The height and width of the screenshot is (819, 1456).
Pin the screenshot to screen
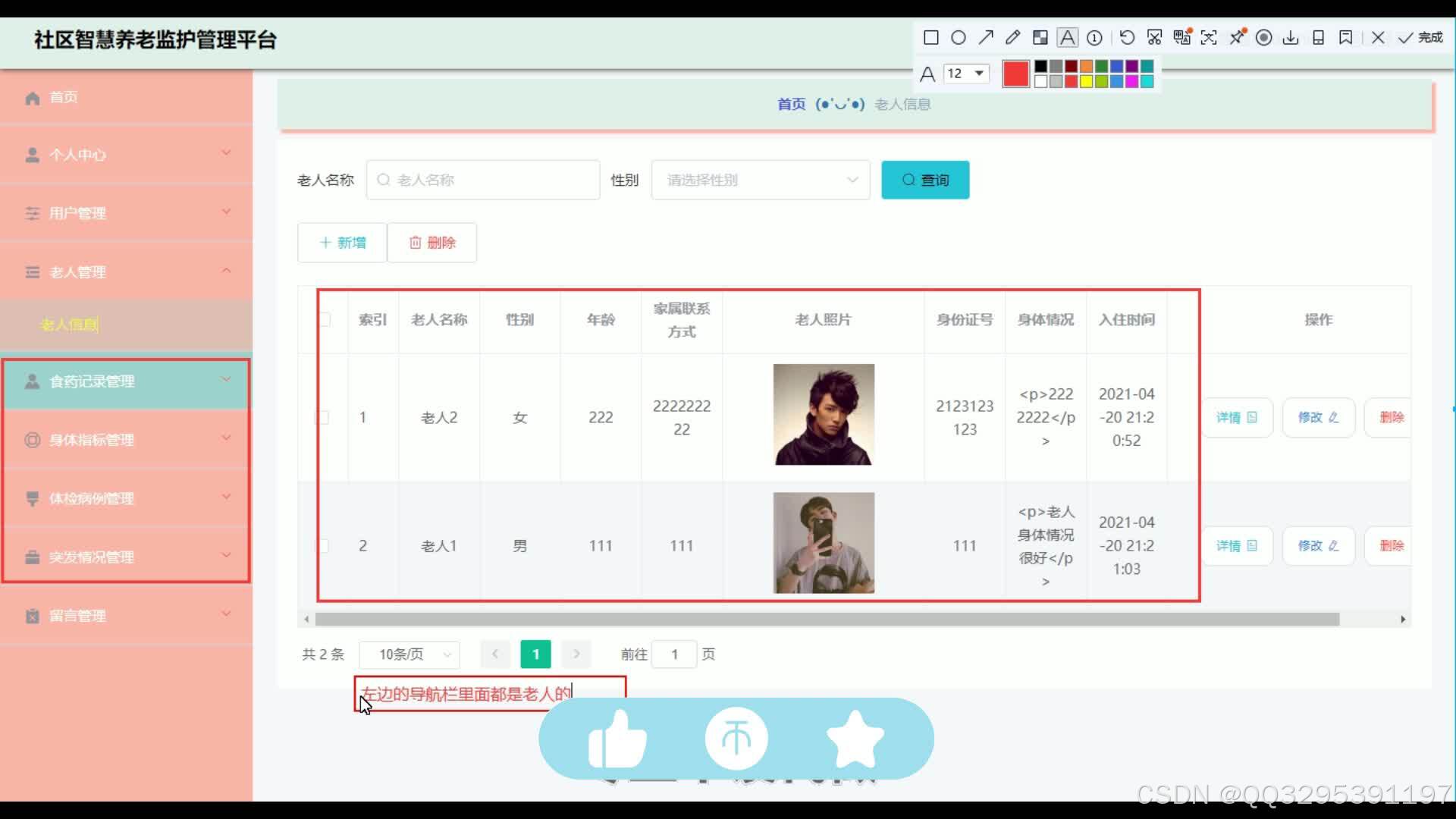(1237, 37)
